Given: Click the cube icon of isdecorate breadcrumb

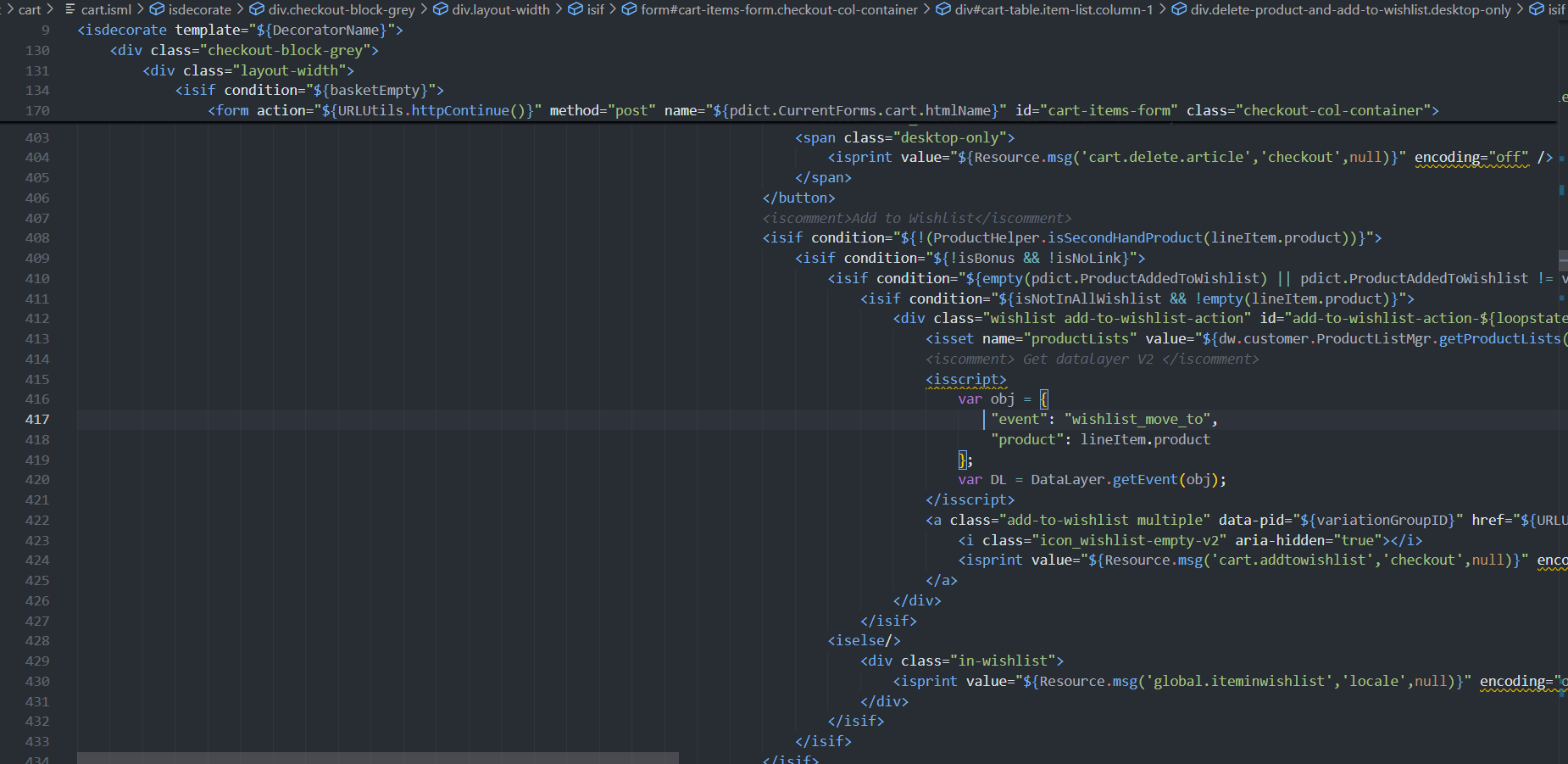Looking at the screenshot, I should point(157,9).
